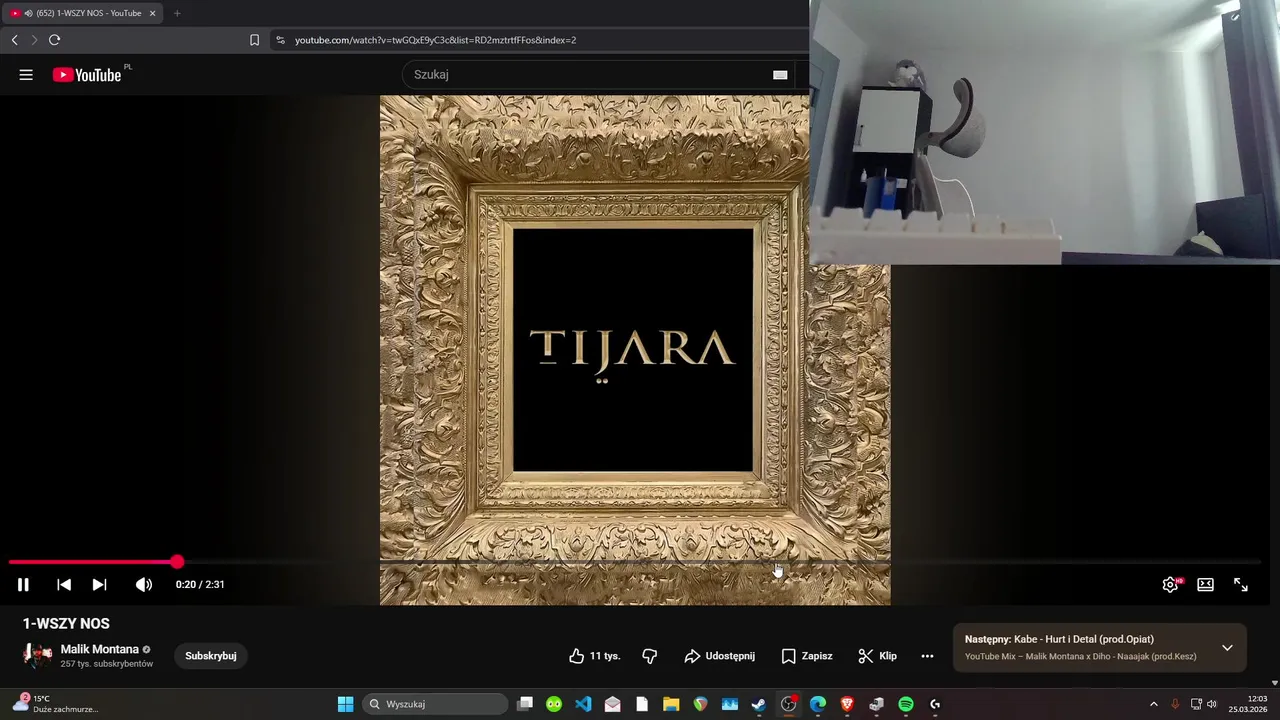Mute the video volume speaker icon
The height and width of the screenshot is (720, 1280).
coord(144,585)
